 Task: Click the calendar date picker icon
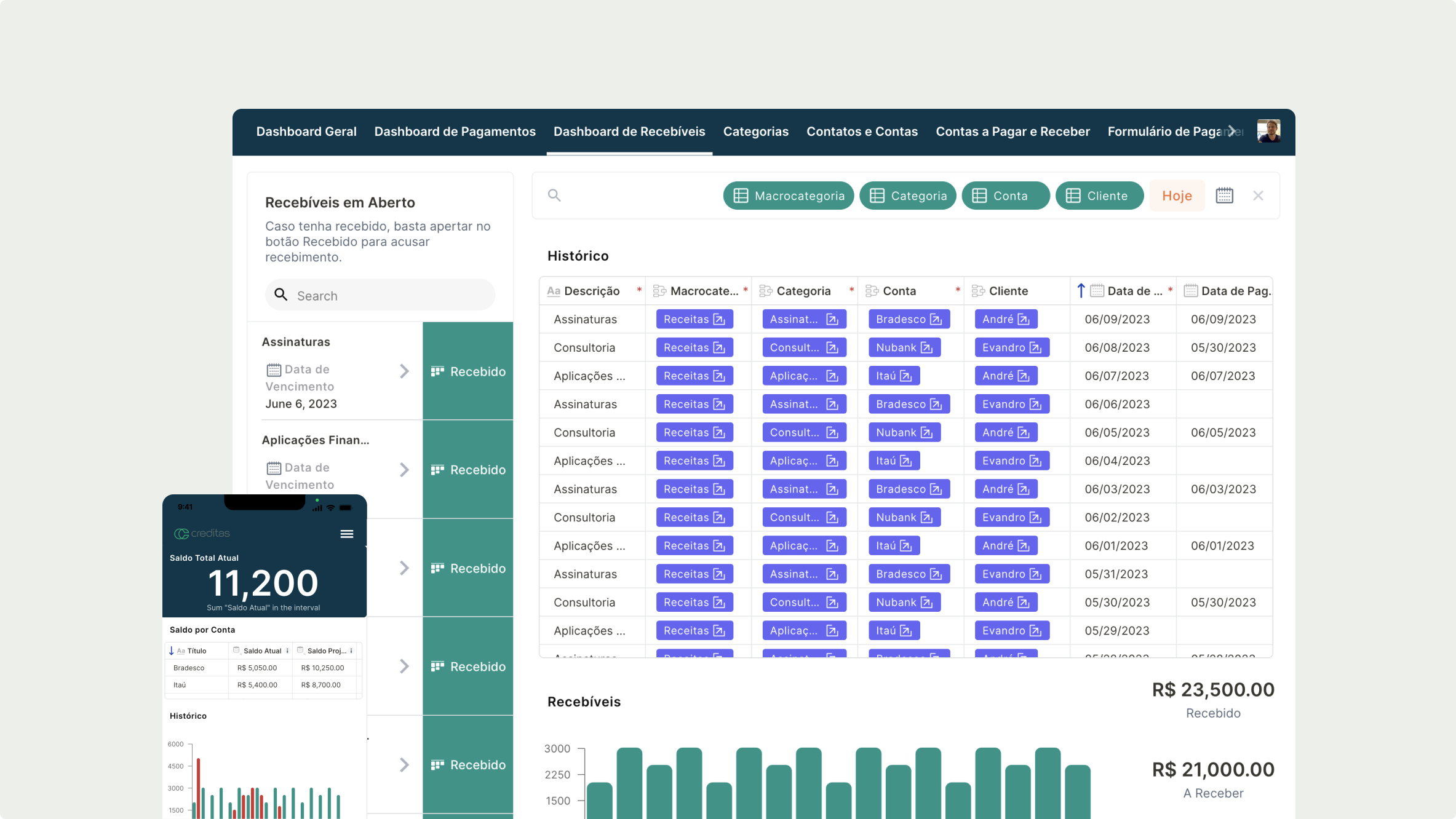tap(1224, 196)
